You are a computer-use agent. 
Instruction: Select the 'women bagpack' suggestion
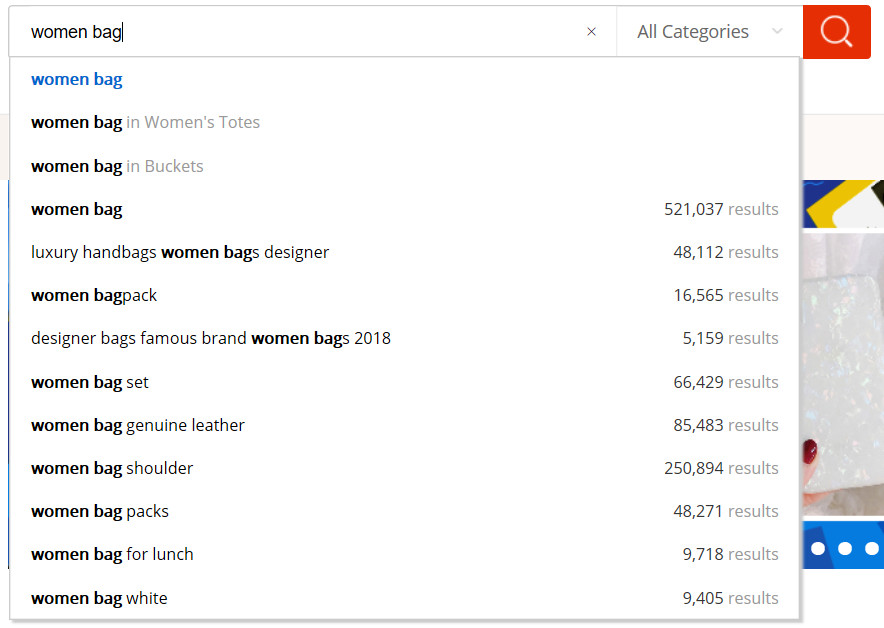(94, 296)
